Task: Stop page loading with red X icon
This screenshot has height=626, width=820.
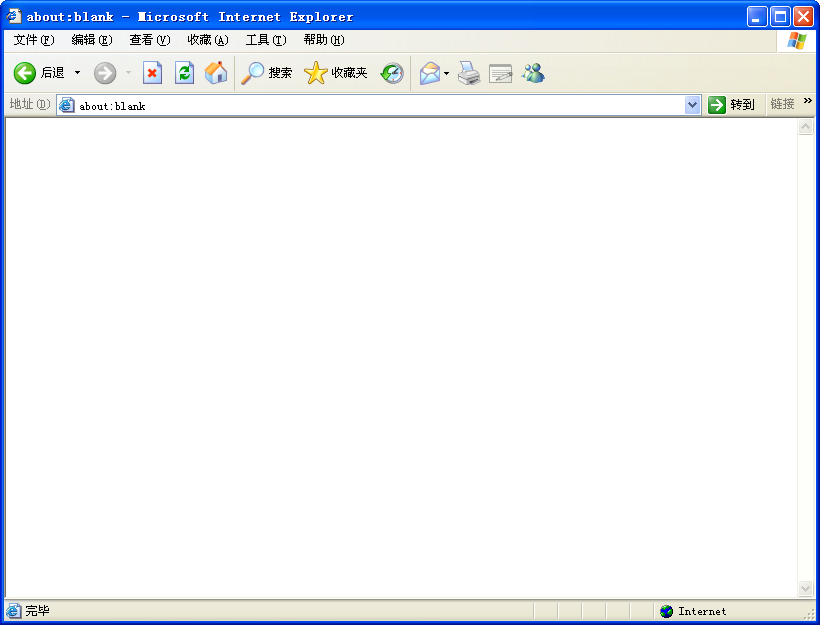Action: (x=152, y=73)
